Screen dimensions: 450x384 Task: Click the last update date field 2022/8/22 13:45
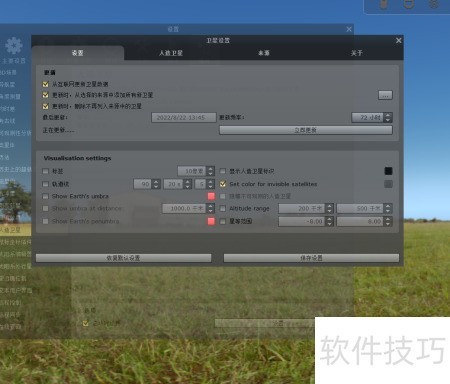click(x=184, y=117)
